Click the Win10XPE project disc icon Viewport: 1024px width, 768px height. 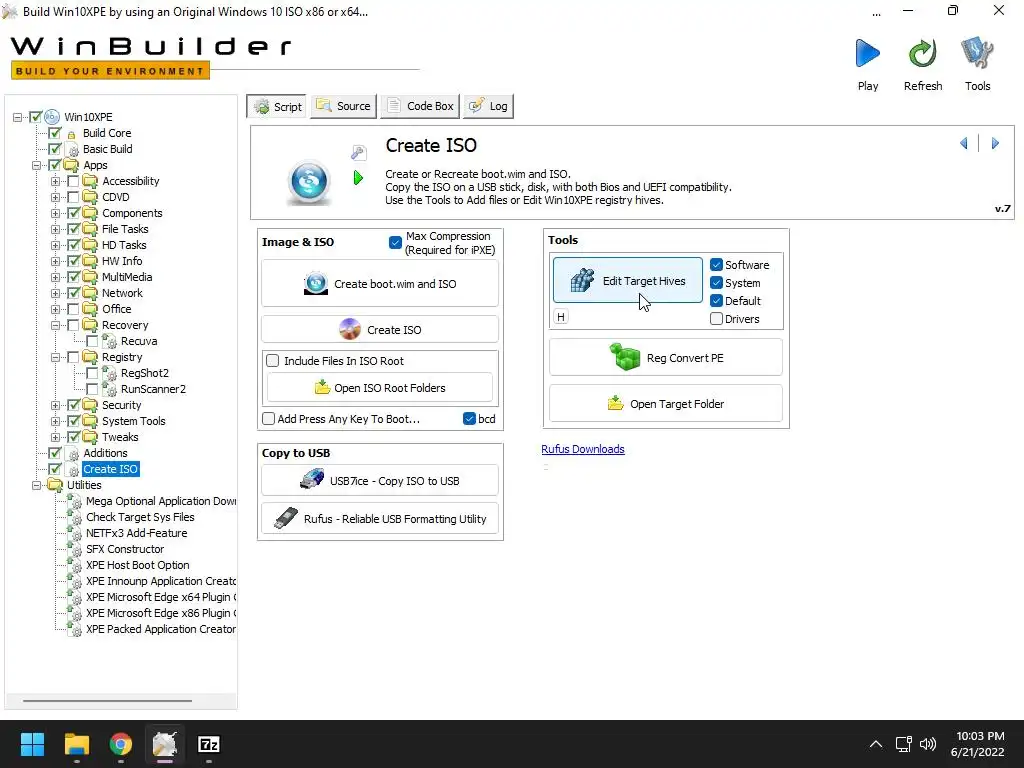pos(52,117)
